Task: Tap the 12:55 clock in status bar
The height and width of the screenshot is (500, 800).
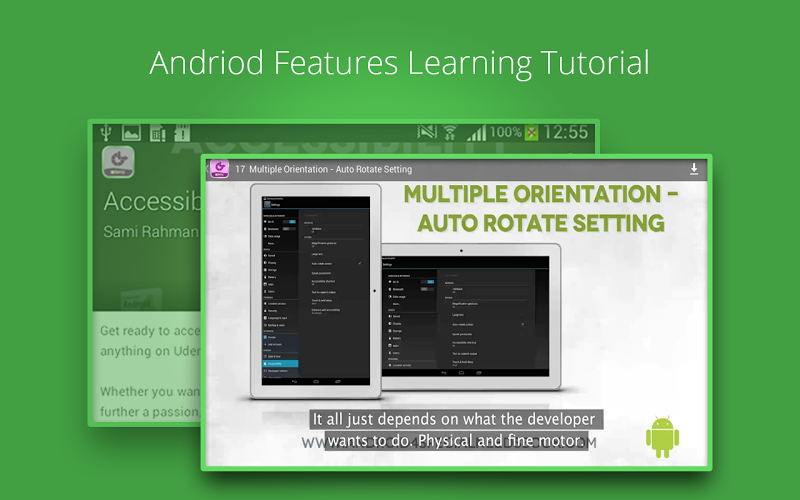Action: tap(566, 133)
